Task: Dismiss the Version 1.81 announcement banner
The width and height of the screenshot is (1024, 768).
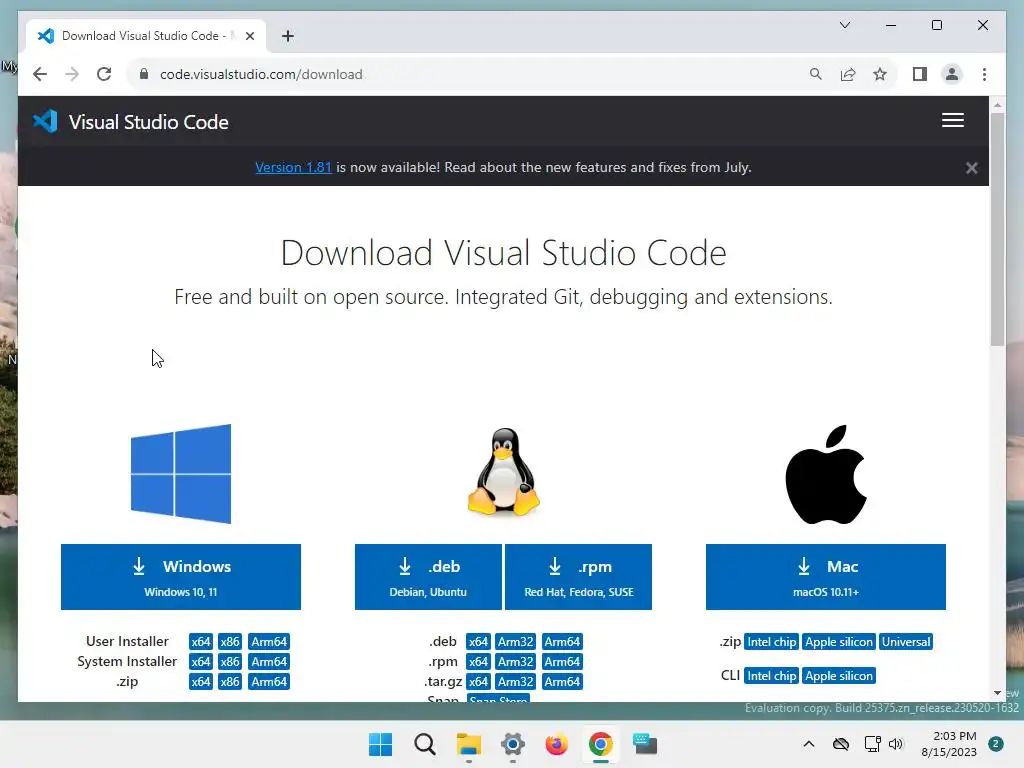Action: 971,168
